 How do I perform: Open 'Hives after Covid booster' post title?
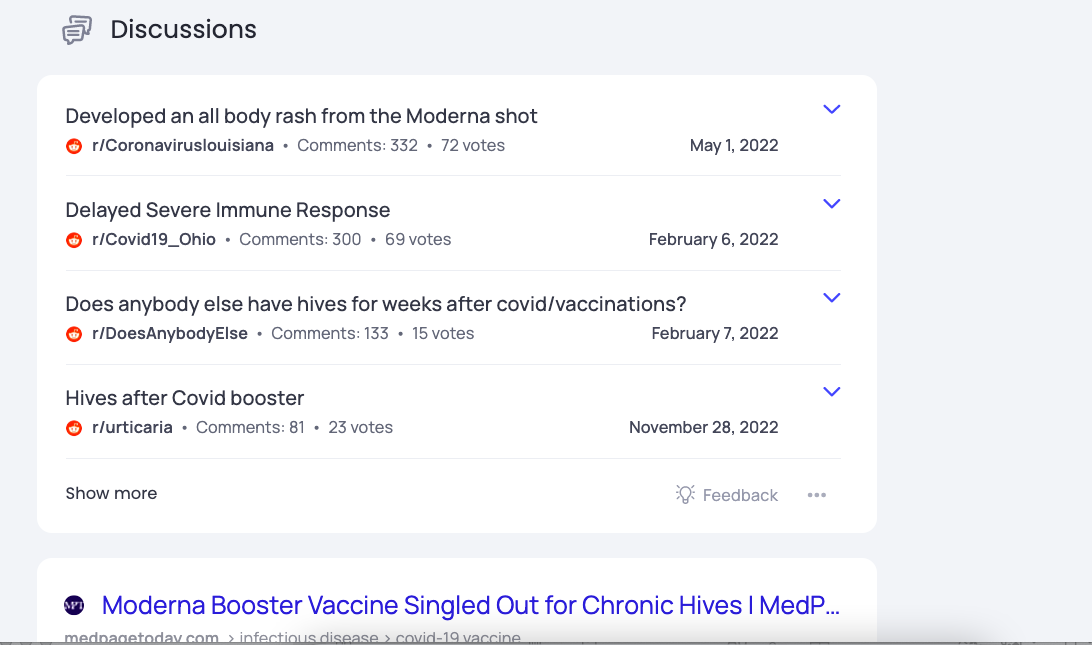pyautogui.click(x=185, y=398)
